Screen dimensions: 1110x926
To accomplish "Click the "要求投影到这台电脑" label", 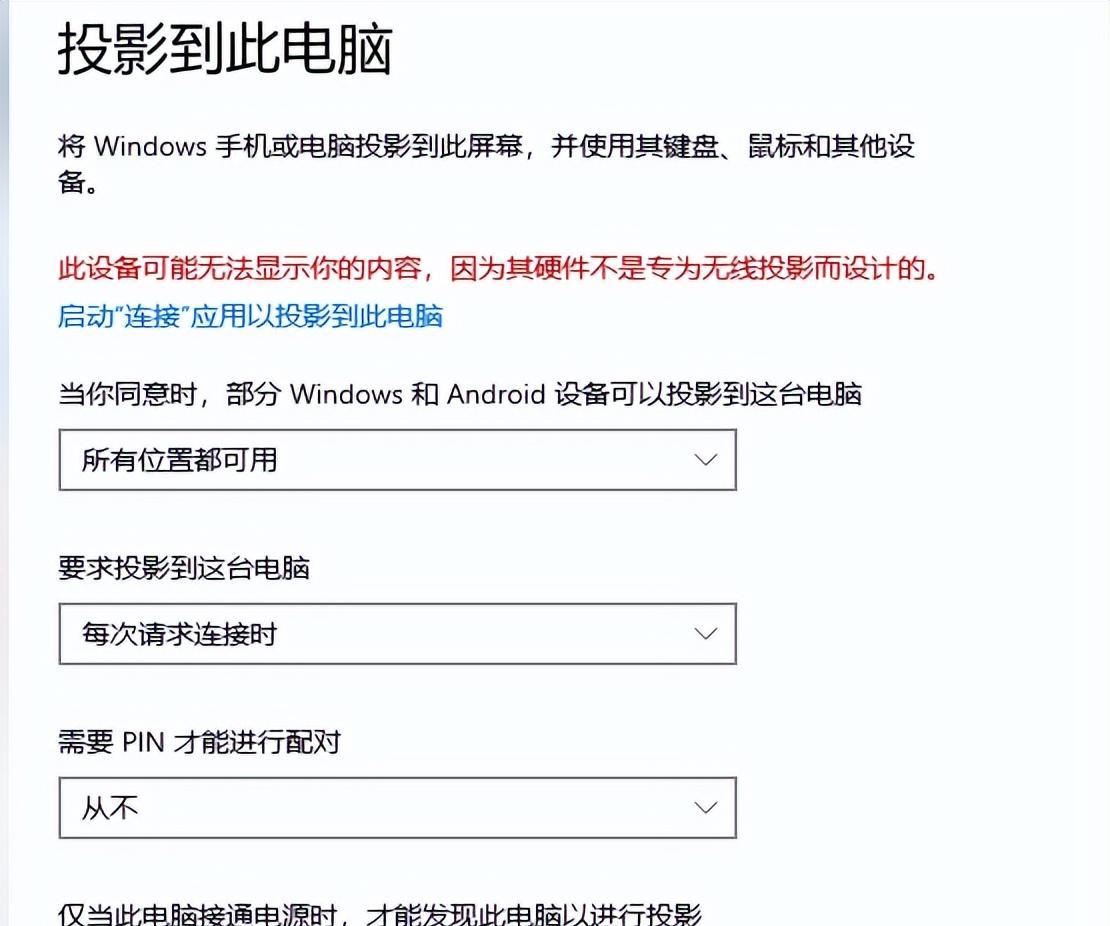I will pyautogui.click(x=184, y=568).
